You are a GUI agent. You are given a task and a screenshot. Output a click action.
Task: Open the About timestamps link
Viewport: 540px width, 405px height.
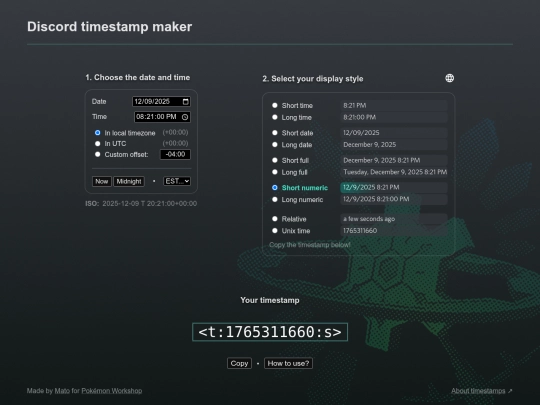pyautogui.click(x=481, y=391)
